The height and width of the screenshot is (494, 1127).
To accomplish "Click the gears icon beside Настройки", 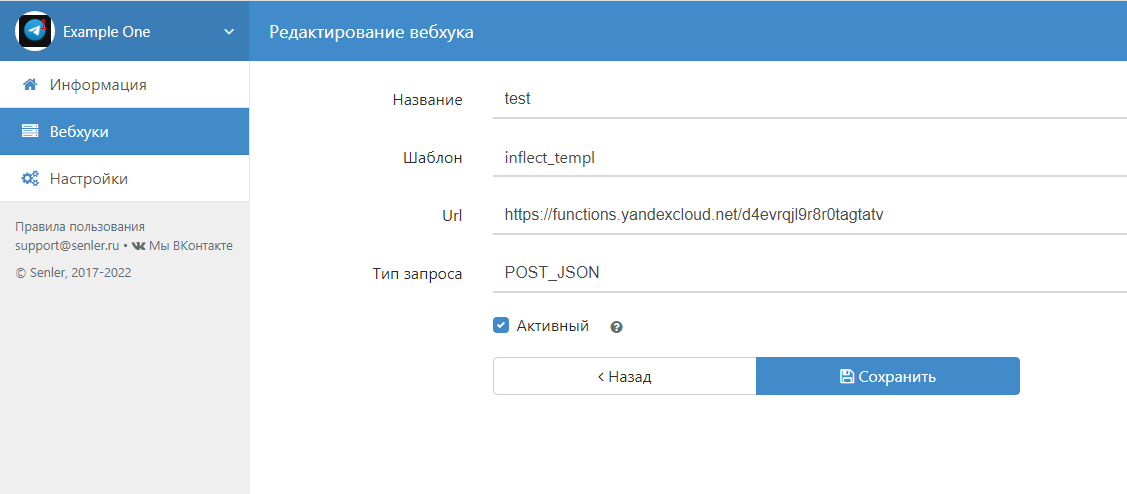I will pos(30,179).
